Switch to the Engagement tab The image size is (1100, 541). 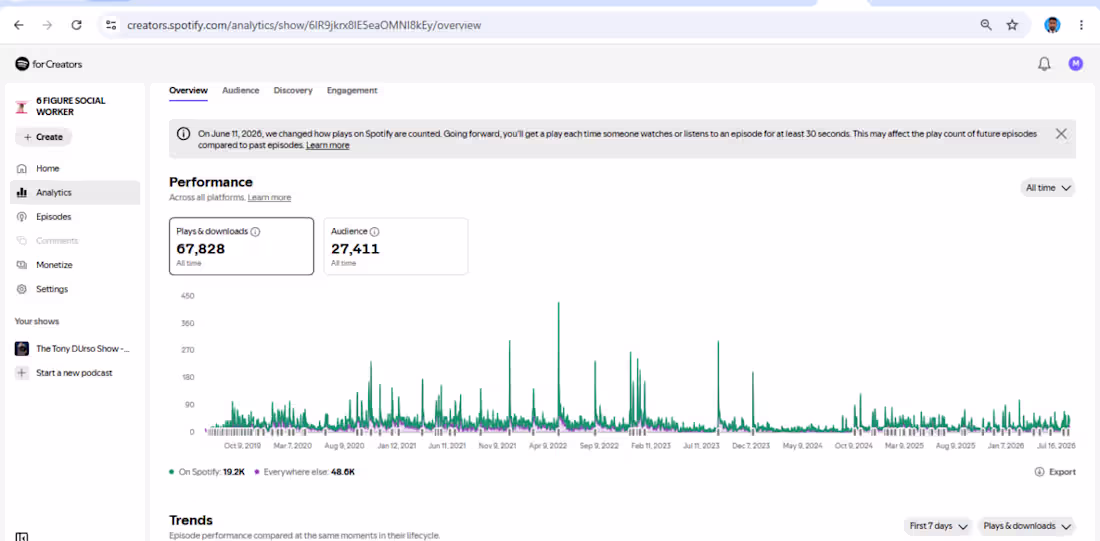[352, 91]
